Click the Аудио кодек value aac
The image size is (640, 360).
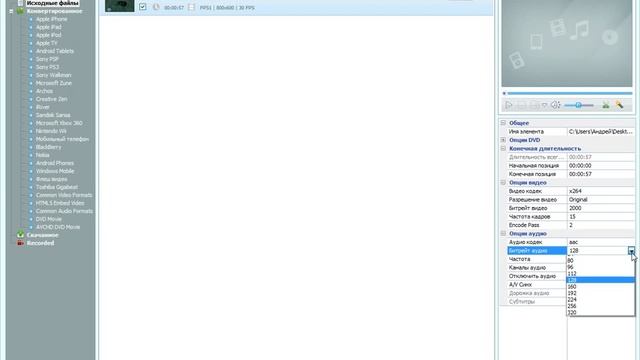[601, 242]
